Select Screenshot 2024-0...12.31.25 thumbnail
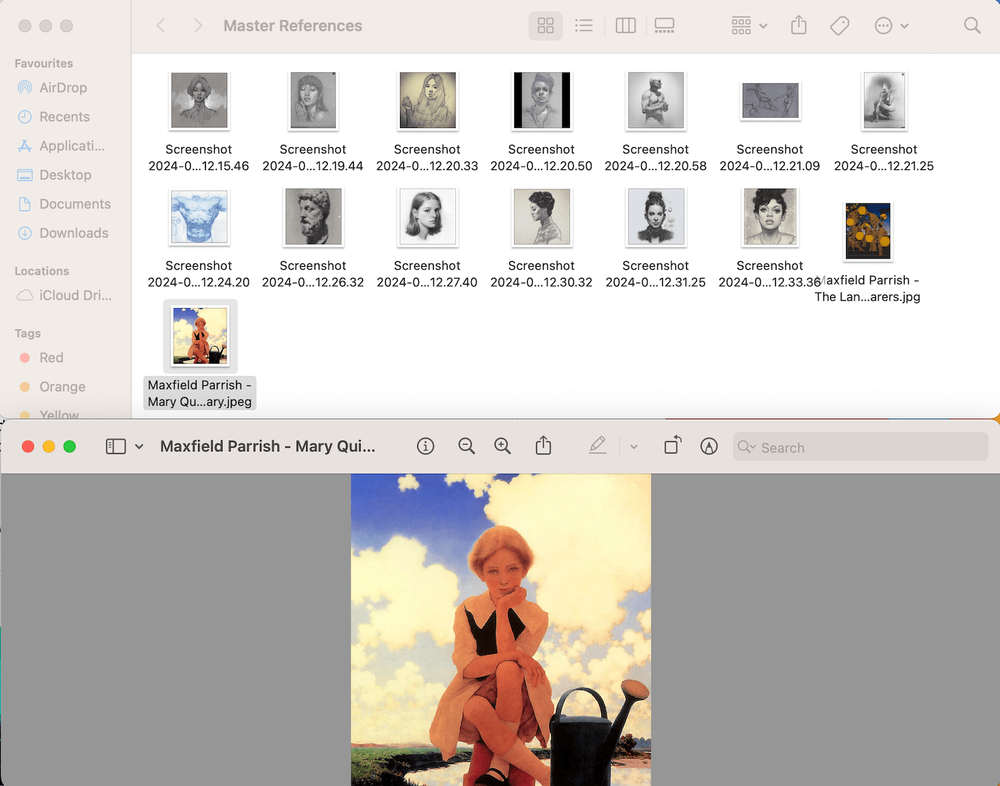The image size is (1000, 786). (x=656, y=217)
